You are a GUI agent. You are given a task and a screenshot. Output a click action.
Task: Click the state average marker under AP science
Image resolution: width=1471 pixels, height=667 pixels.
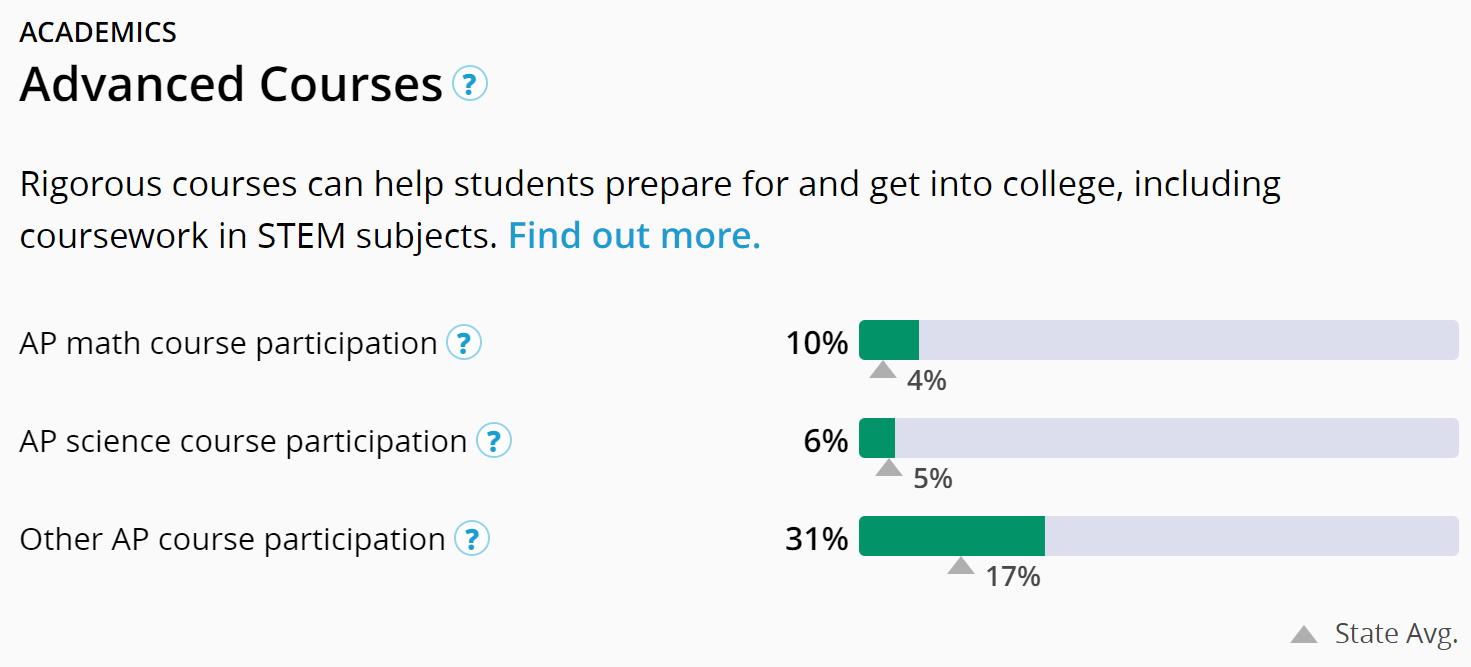coord(888,468)
